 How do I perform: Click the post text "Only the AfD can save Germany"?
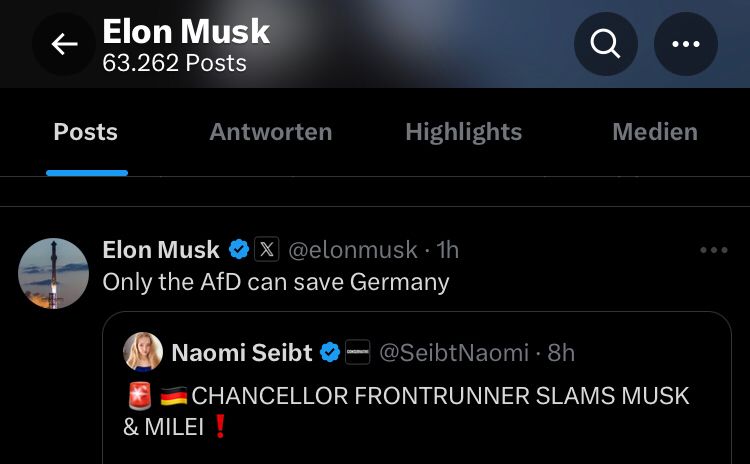(x=276, y=282)
